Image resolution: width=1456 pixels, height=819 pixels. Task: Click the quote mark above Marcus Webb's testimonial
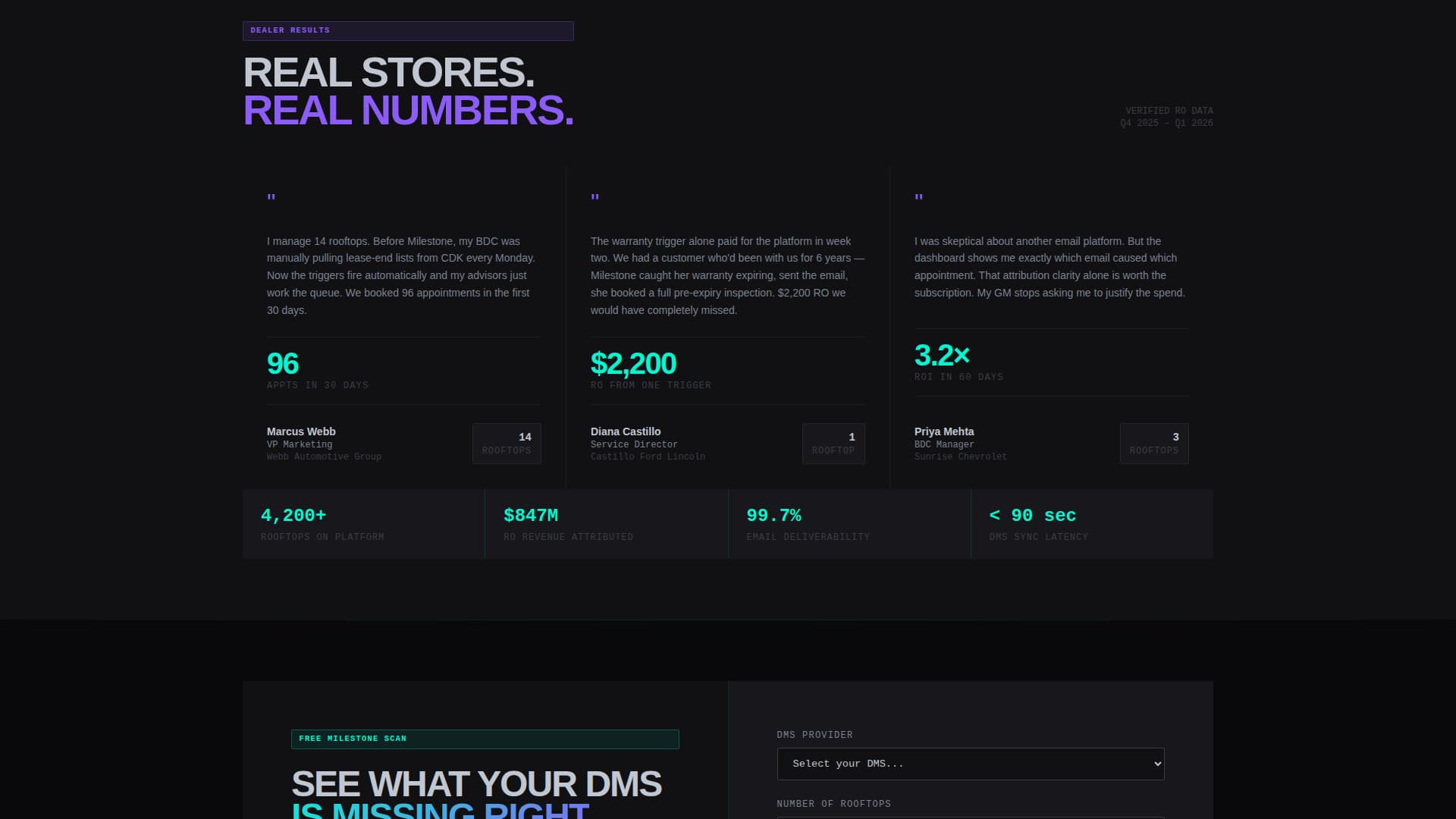click(x=271, y=198)
